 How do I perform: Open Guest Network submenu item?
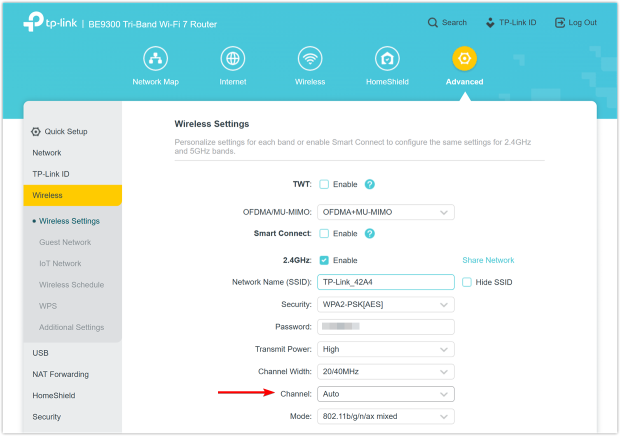(x=65, y=242)
